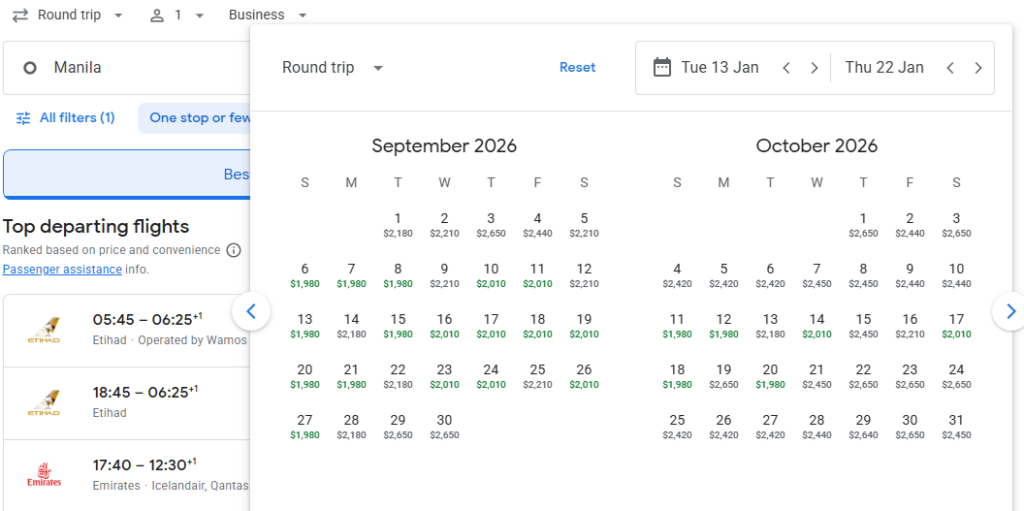Pick October 26 priced $2,420
The height and width of the screenshot is (511, 1024).
(x=724, y=426)
